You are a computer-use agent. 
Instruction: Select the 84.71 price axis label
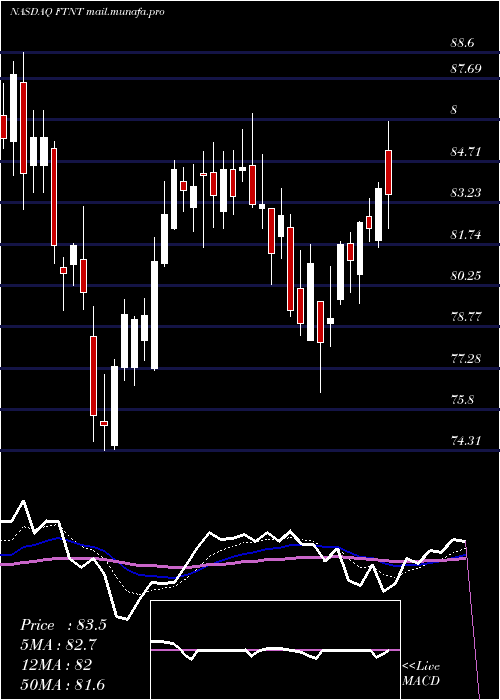pos(466,152)
